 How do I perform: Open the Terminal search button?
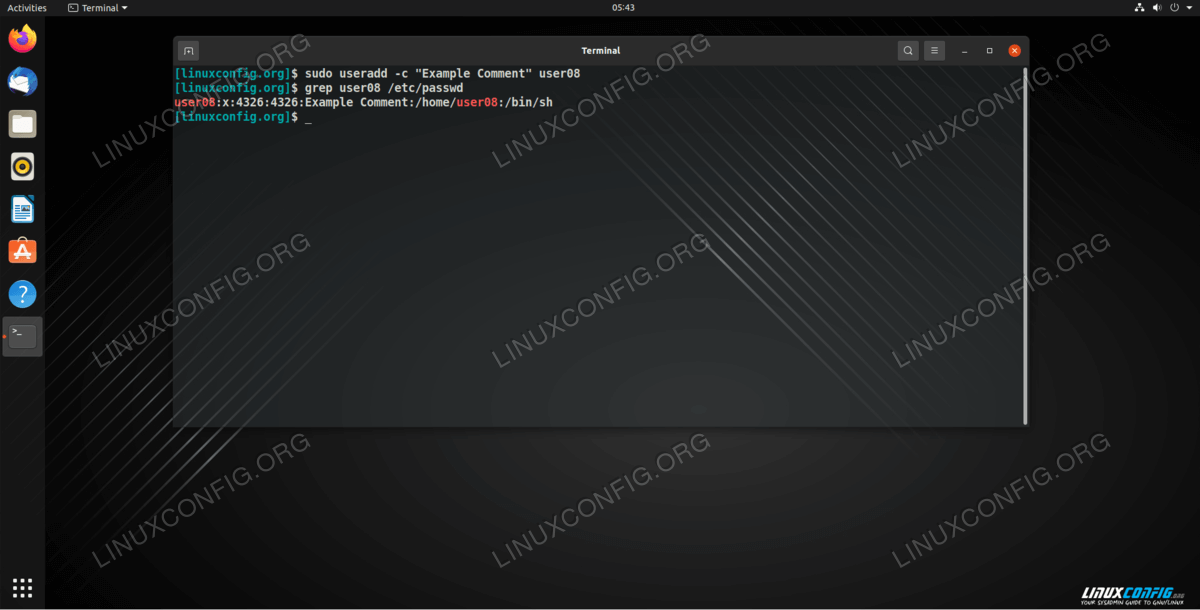[907, 51]
